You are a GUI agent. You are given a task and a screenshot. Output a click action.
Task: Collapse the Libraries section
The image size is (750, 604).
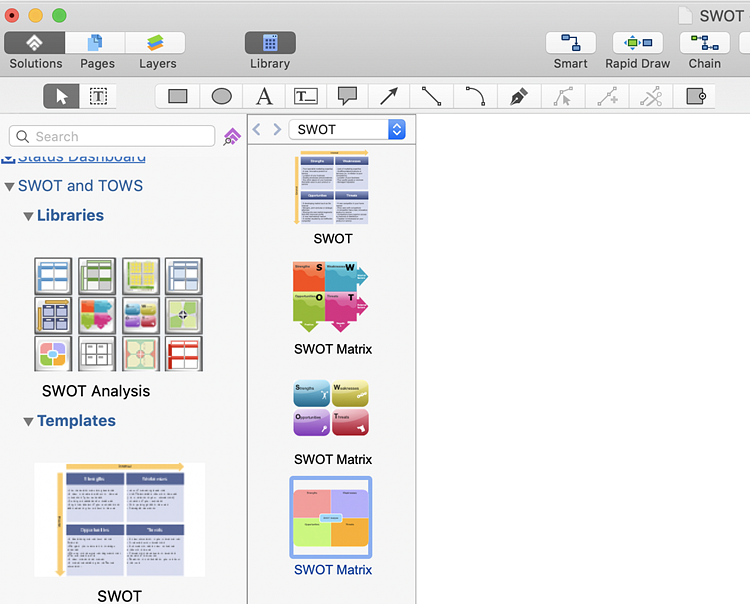click(28, 216)
